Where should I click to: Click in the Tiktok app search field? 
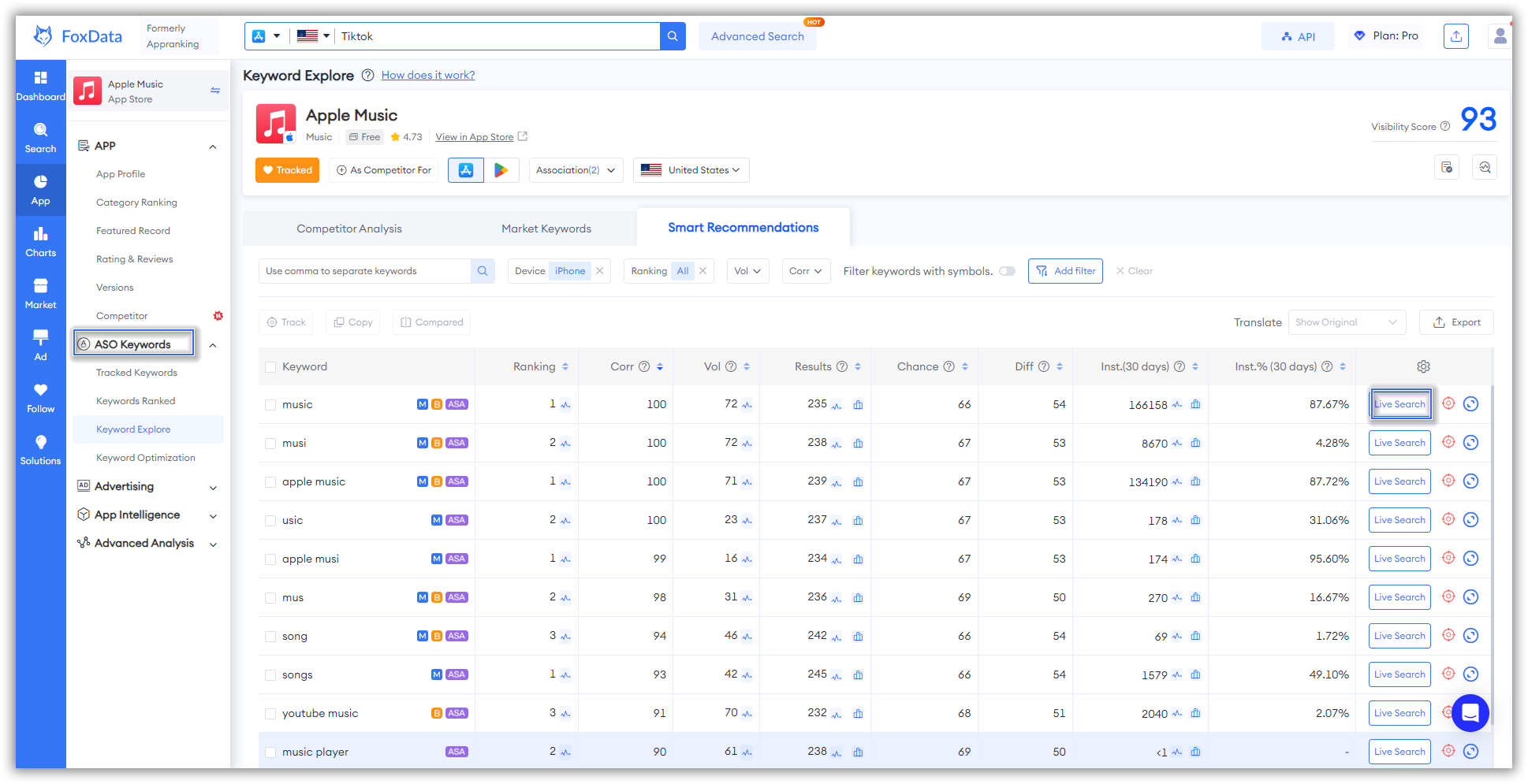(497, 36)
